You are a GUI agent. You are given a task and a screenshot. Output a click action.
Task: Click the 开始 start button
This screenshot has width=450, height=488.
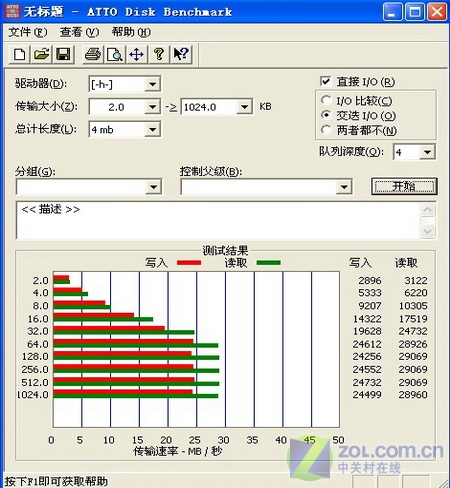404,186
